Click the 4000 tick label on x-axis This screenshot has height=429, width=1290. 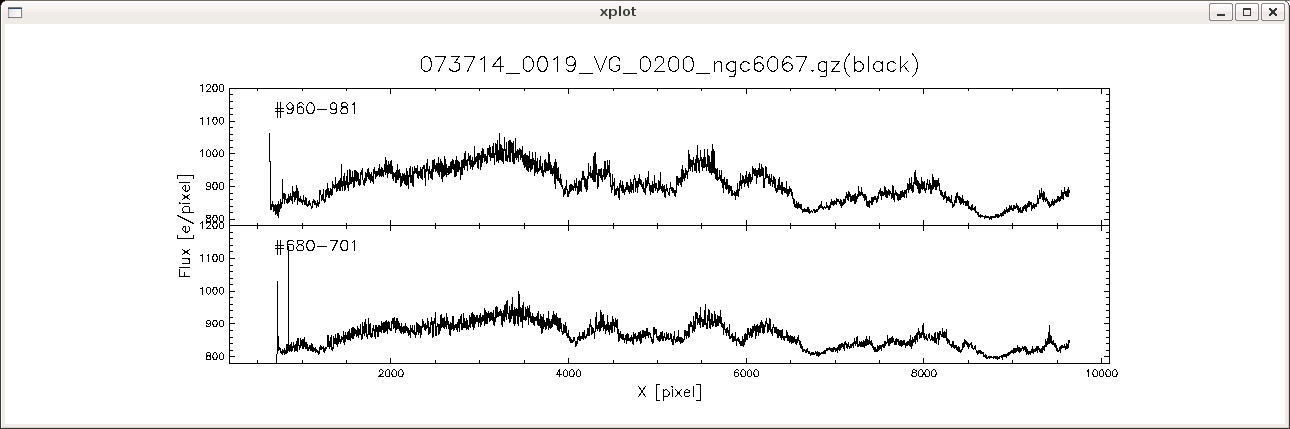click(x=568, y=374)
